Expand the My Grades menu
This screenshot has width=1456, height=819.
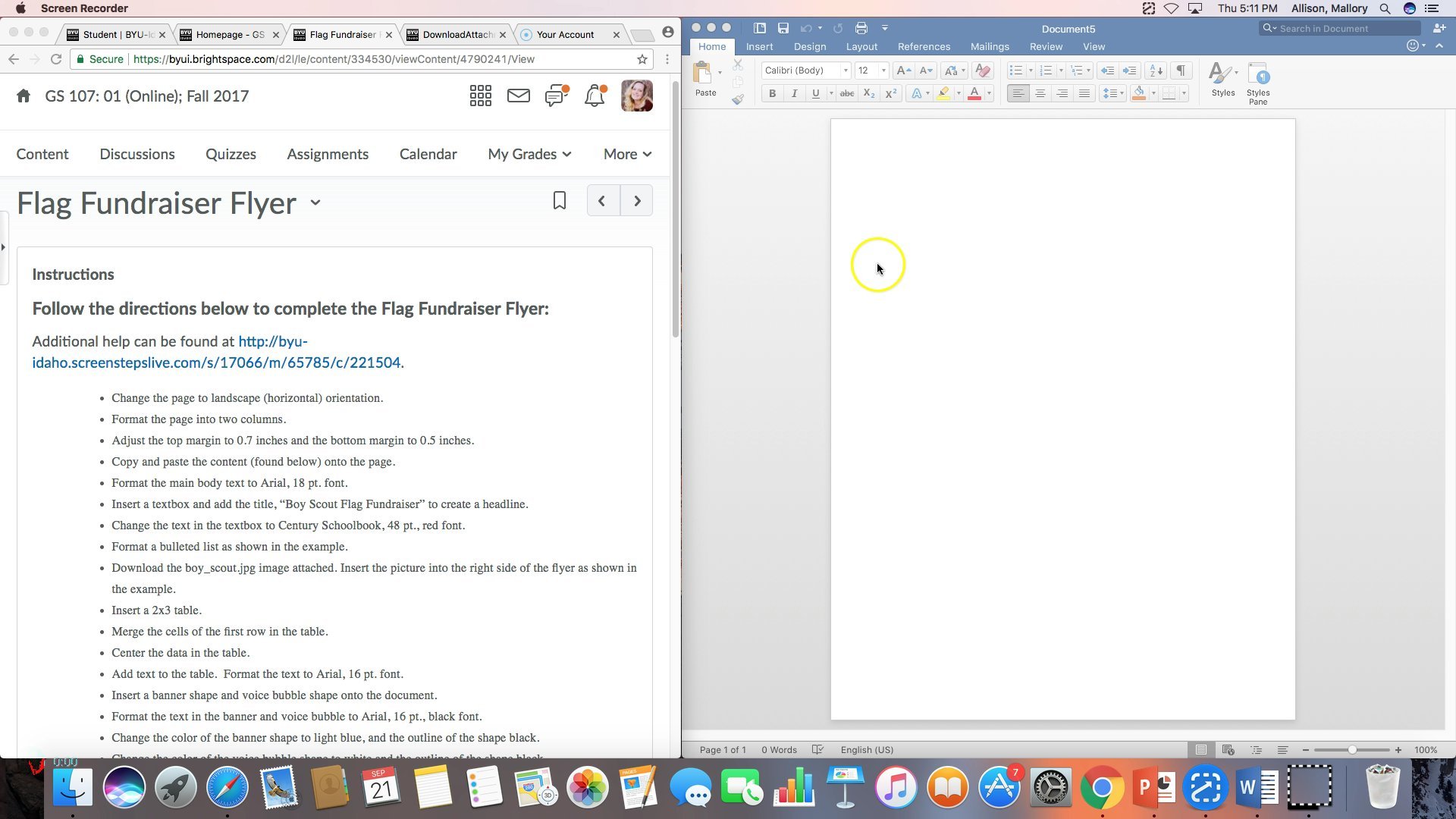click(529, 154)
